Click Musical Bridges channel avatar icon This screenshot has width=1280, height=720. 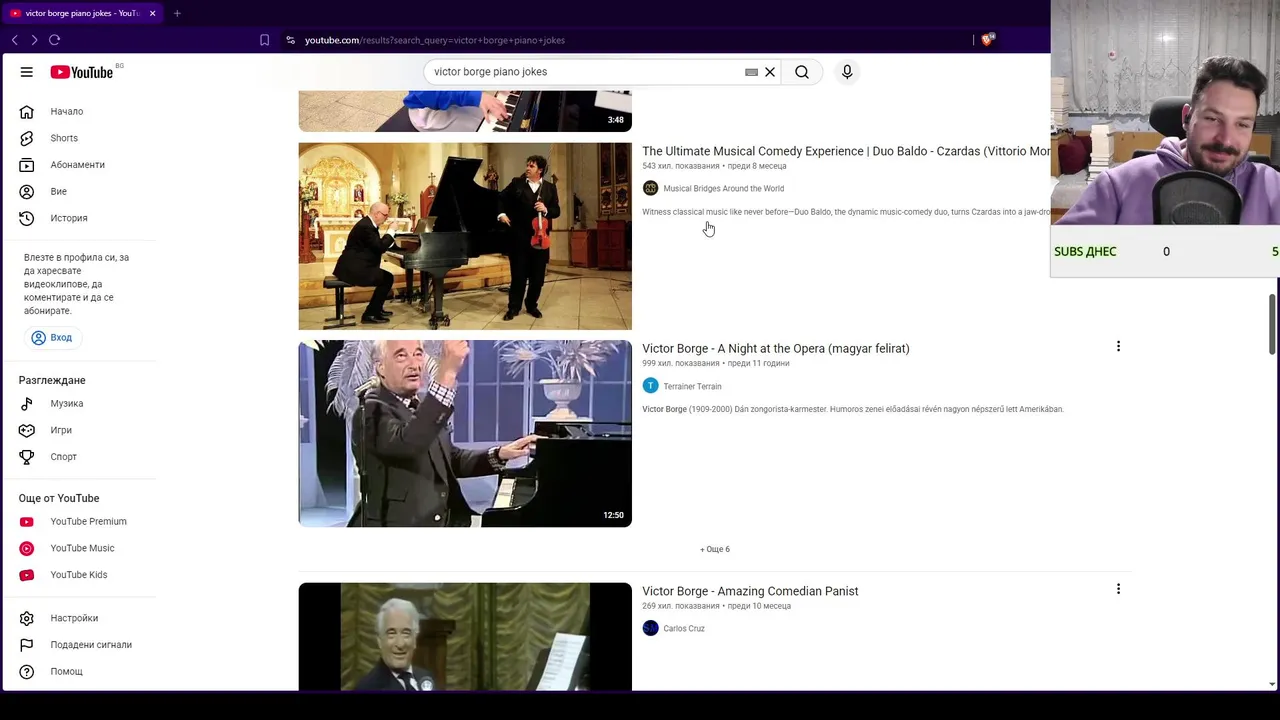[650, 188]
